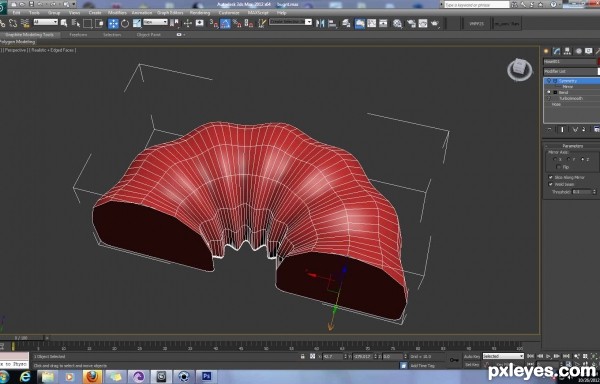Image resolution: width=600 pixels, height=384 pixels.
Task: Click the Render Production teapot icon
Action: point(435,23)
